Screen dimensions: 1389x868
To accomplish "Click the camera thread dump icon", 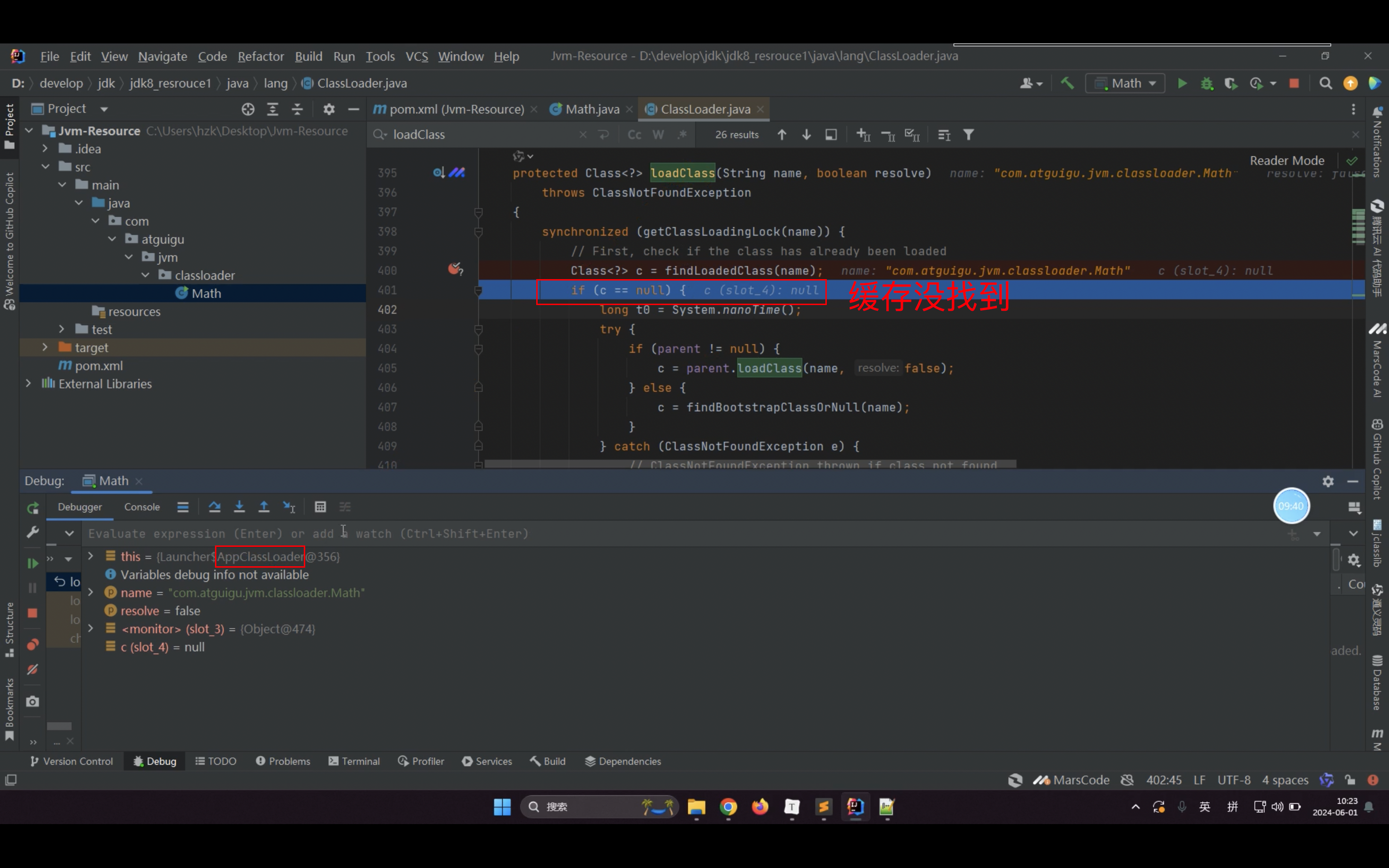I will tap(33, 701).
